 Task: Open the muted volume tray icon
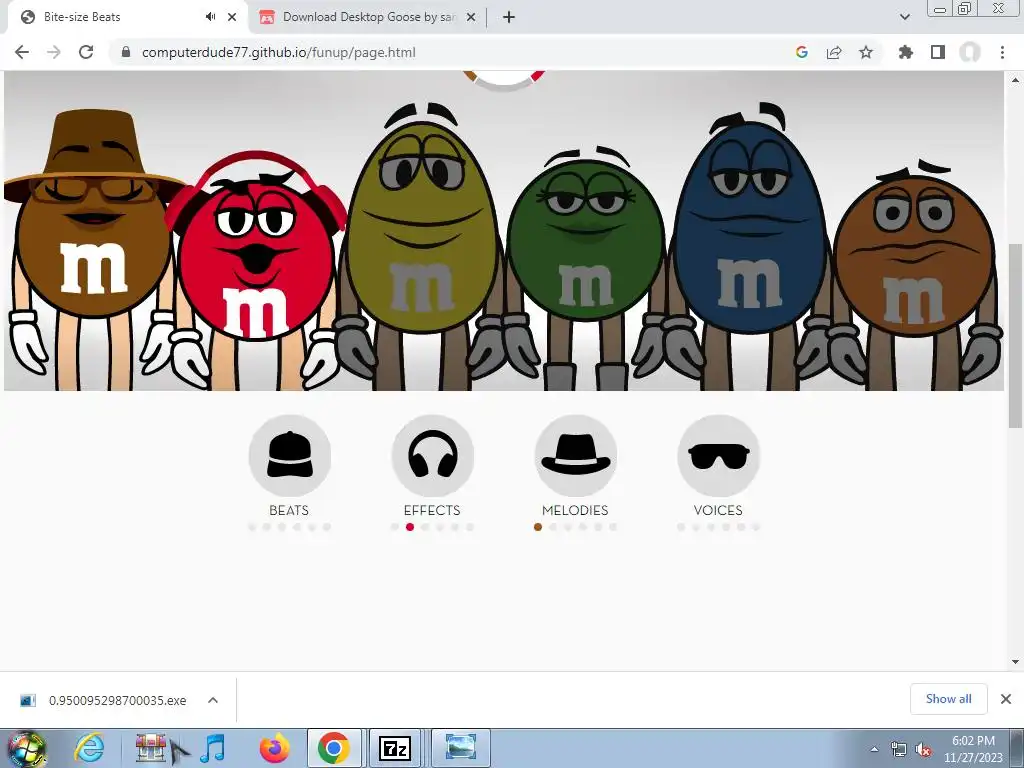click(923, 749)
